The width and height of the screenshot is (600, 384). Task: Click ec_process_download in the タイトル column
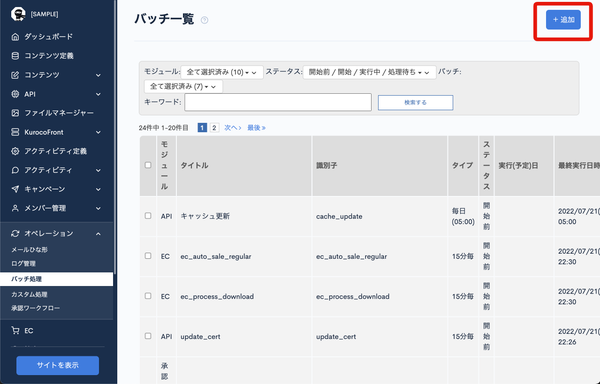[x=217, y=297]
